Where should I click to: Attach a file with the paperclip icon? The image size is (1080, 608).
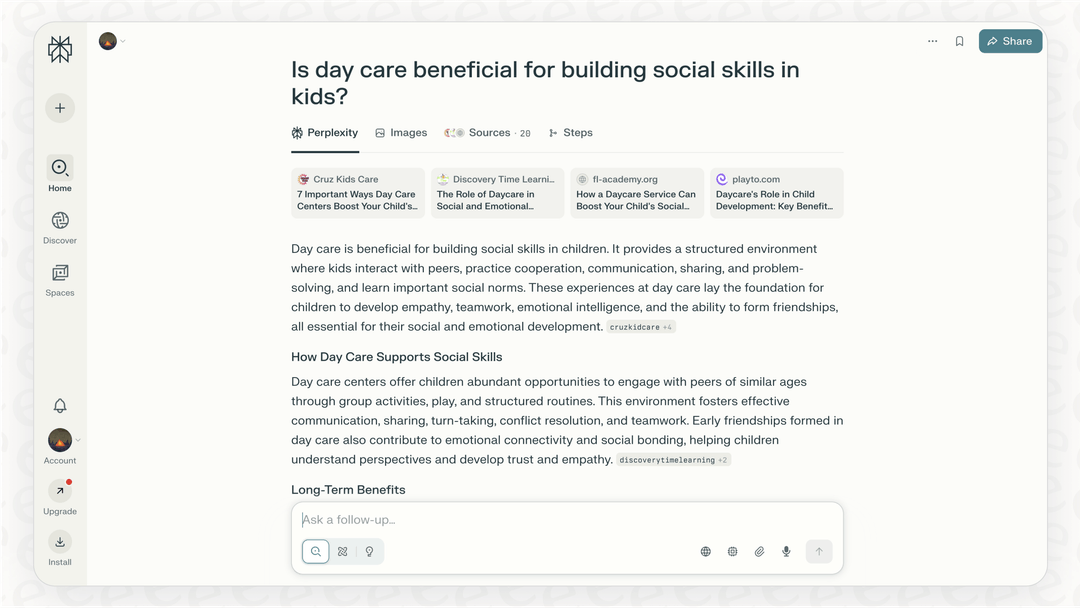(759, 551)
